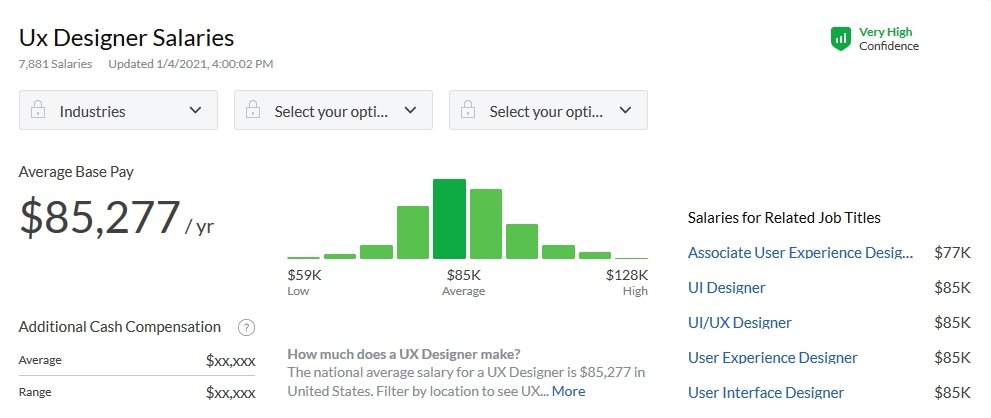Open the UI/UX Designer salary link

[x=740, y=323]
